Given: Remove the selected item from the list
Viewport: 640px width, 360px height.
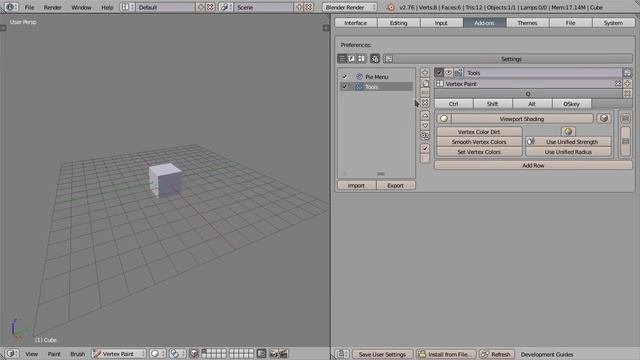Looking at the screenshot, I should pyautogui.click(x=425, y=102).
